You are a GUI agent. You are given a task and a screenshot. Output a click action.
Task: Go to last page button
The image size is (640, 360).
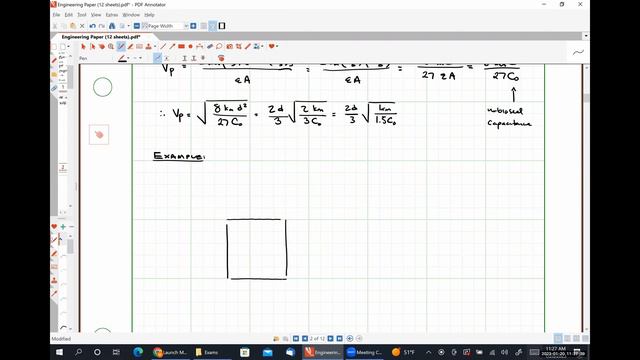[339, 338]
